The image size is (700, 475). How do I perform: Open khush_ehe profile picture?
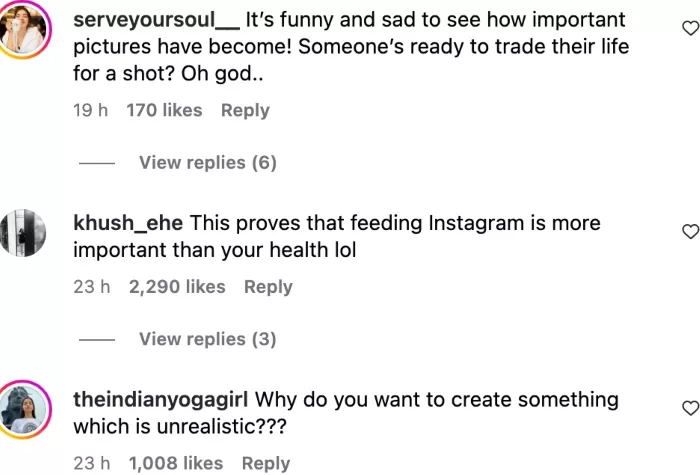click(x=24, y=232)
